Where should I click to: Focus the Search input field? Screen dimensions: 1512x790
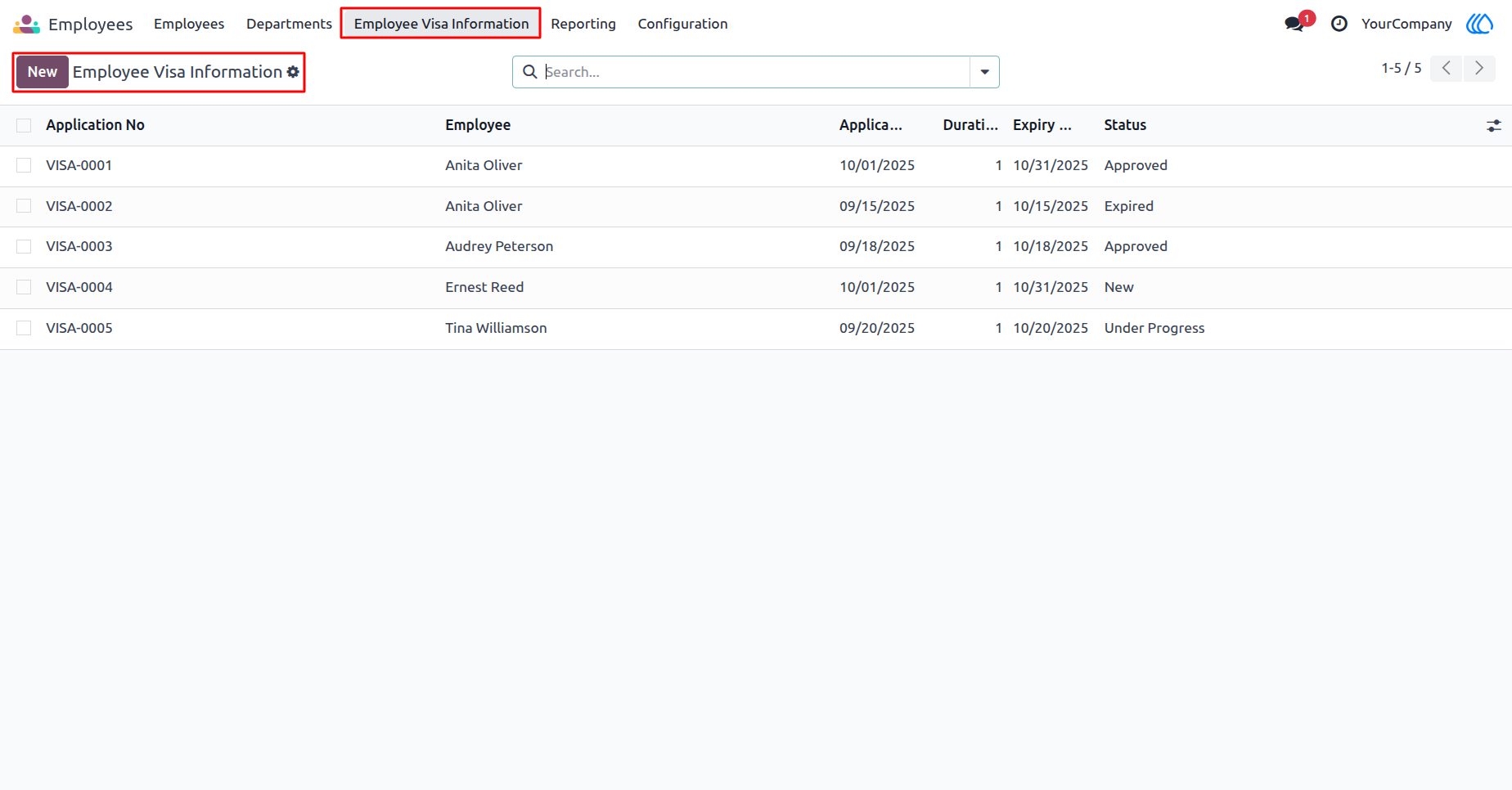[756, 72]
